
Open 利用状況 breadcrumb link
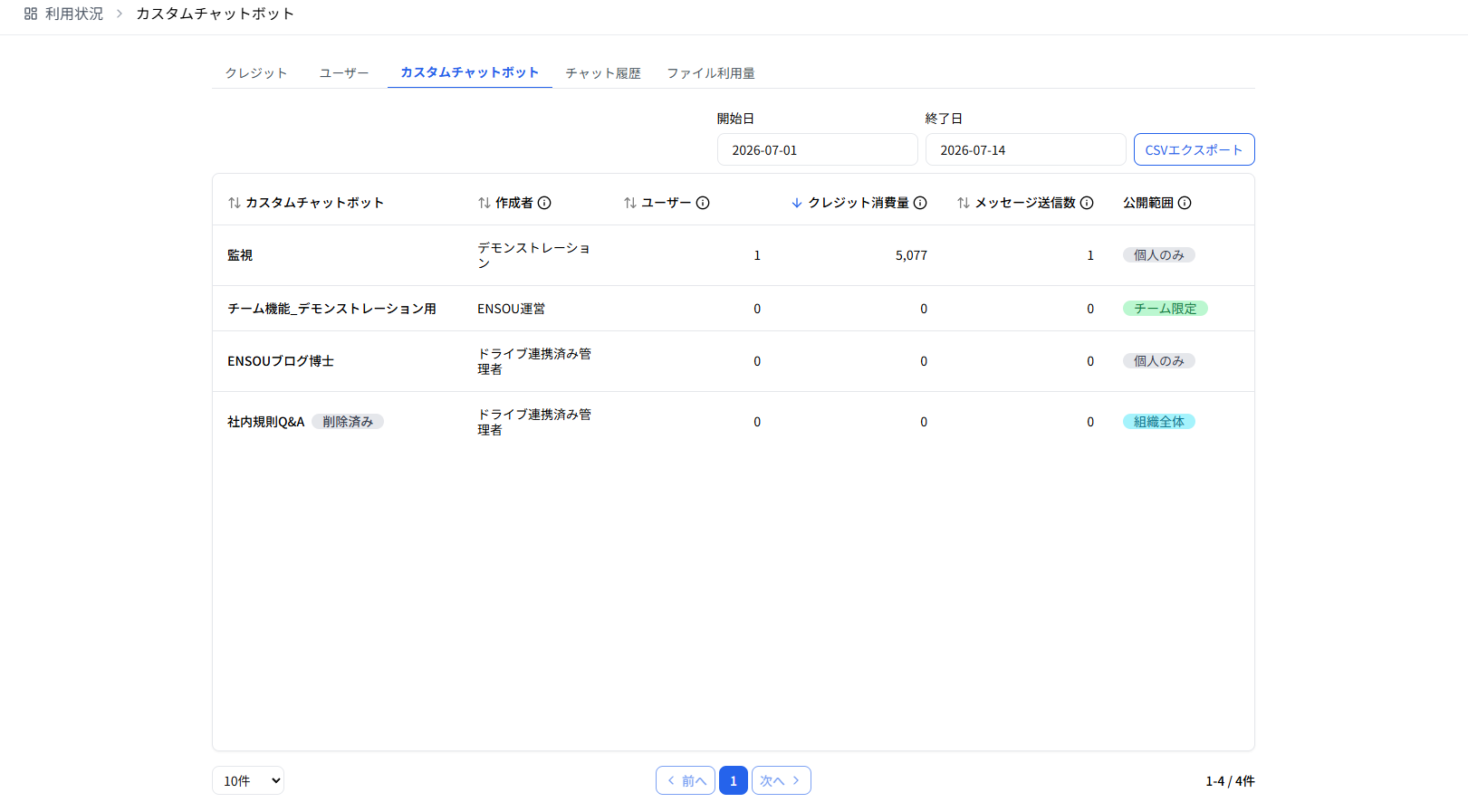[74, 14]
